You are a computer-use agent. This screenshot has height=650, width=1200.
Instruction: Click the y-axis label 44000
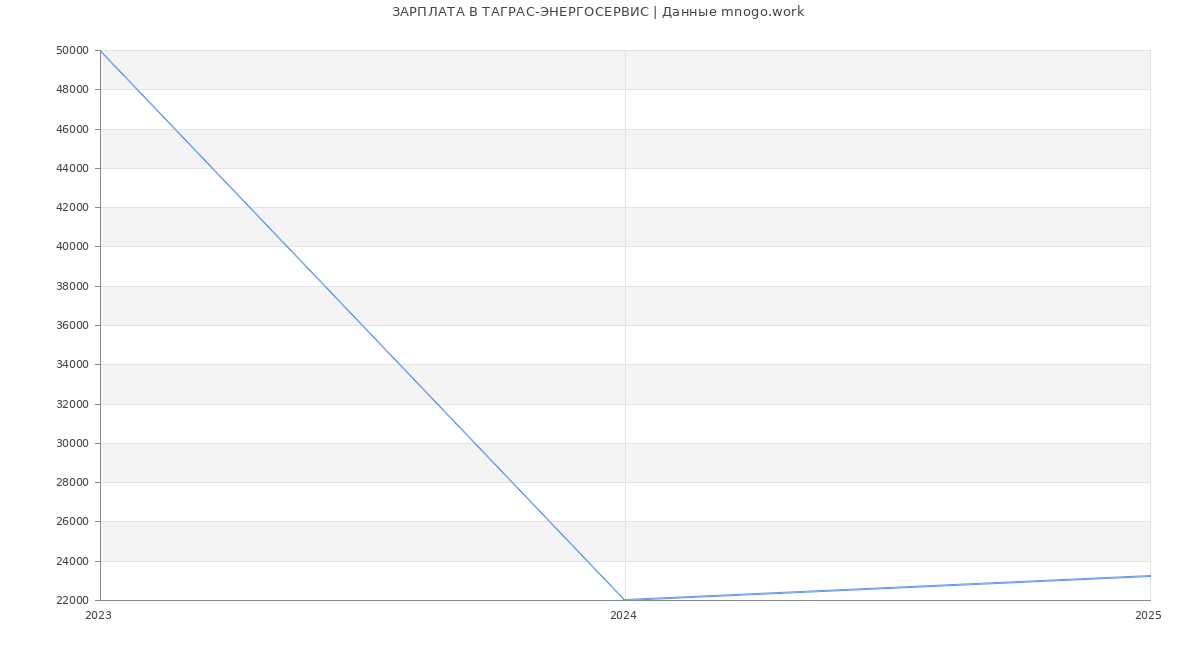click(x=73, y=168)
